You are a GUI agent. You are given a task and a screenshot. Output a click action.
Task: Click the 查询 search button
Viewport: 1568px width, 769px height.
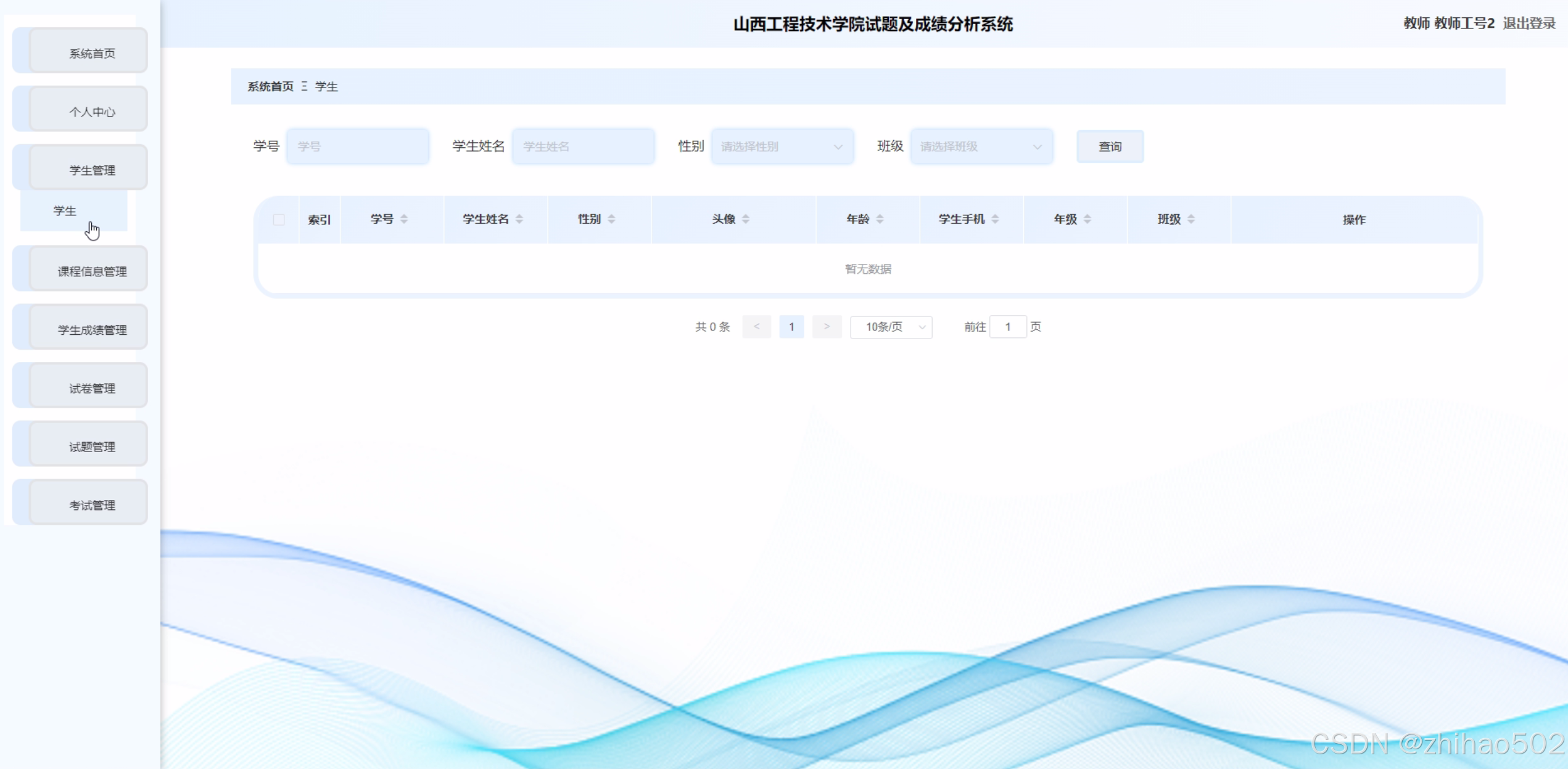[1110, 147]
